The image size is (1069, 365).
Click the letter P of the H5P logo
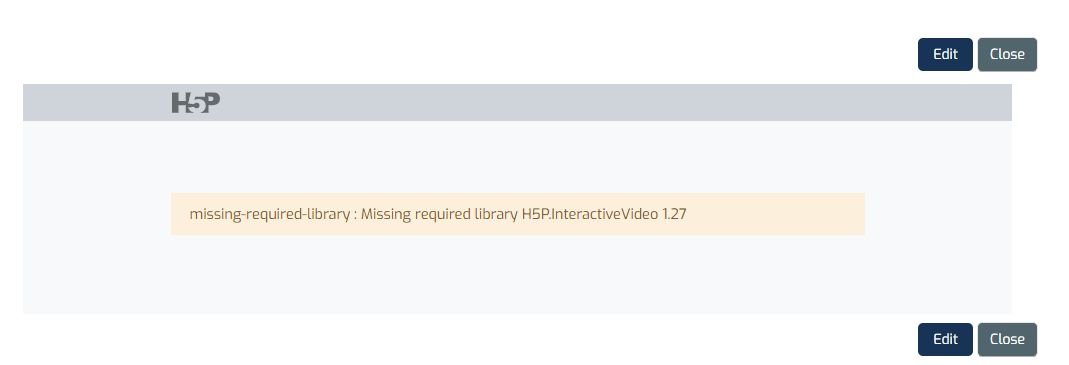coord(211,102)
